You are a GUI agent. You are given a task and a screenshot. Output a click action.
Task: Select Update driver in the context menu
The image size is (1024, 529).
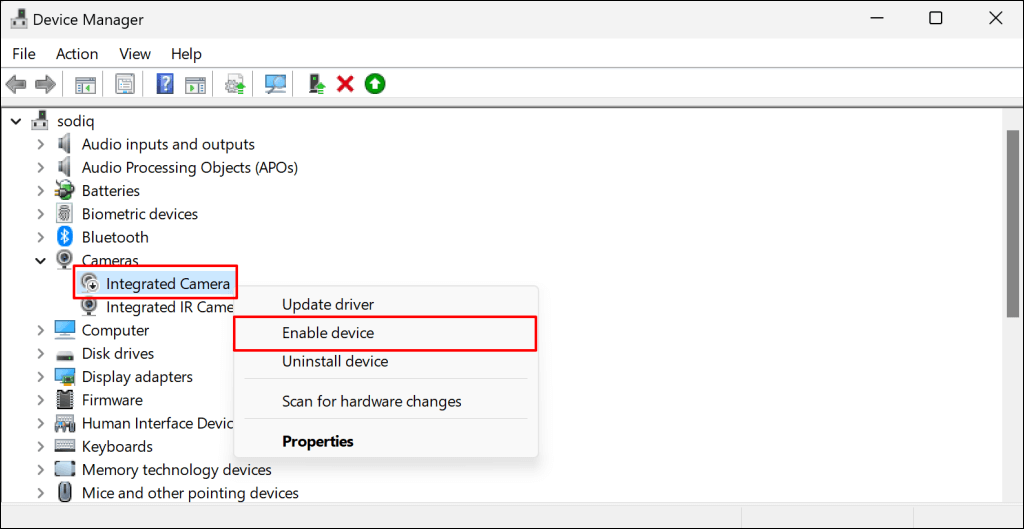(x=328, y=304)
